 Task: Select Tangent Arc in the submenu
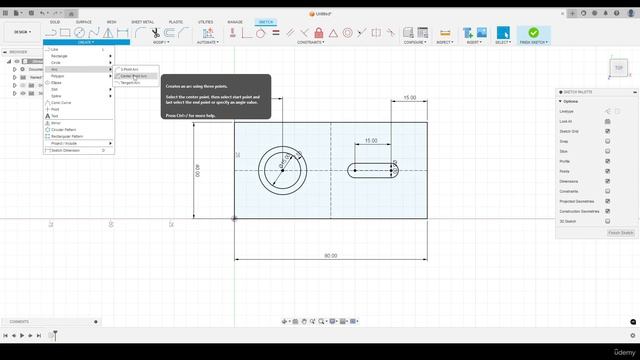pyautogui.click(x=136, y=83)
